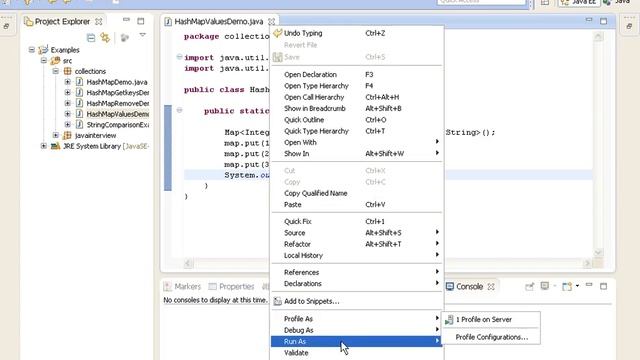Click Collapse All icon in Project Explorer
The height and width of the screenshot is (360, 640).
coord(91,38)
